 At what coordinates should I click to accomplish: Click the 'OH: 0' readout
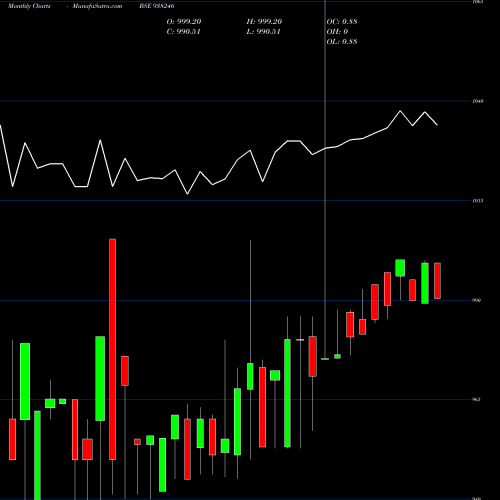pyautogui.click(x=337, y=31)
